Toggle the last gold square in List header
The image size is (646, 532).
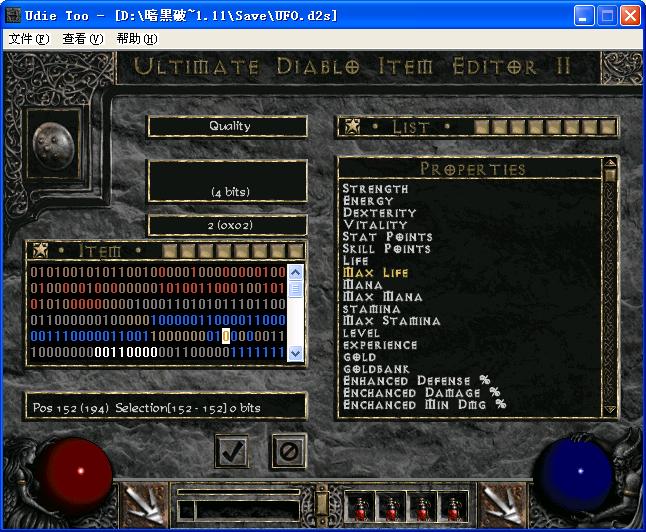(x=608, y=127)
